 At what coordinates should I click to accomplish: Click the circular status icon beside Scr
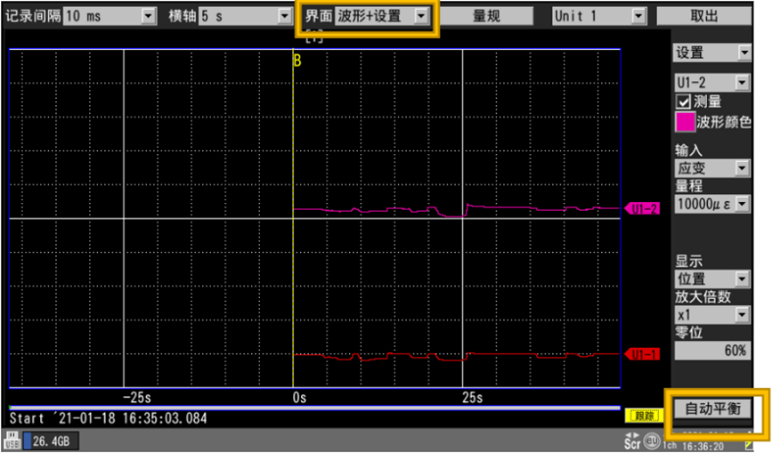pos(649,441)
